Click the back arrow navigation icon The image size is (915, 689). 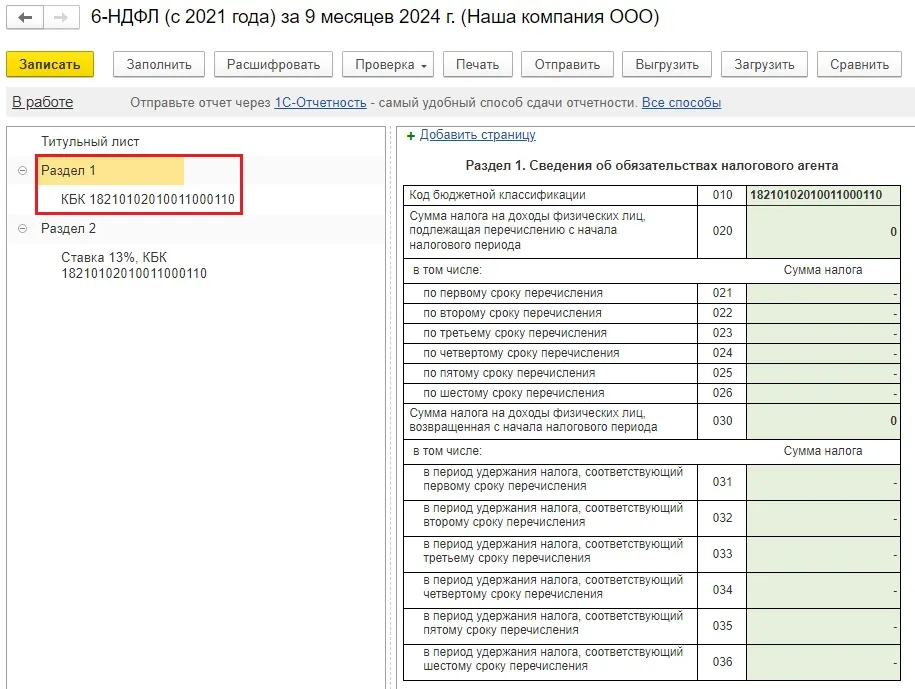pyautogui.click(x=25, y=19)
